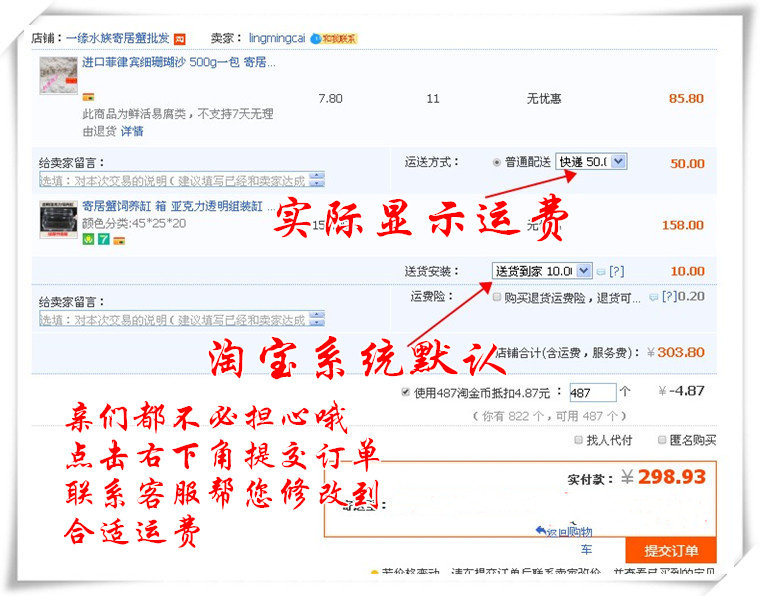Screen dimensions: 760x596
Task: Click the 提交订单 submit button
Action: pyautogui.click(x=671, y=551)
